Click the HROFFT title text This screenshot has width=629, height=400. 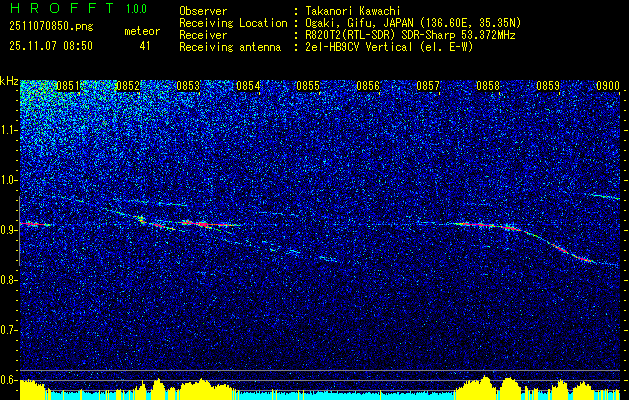pos(63,8)
